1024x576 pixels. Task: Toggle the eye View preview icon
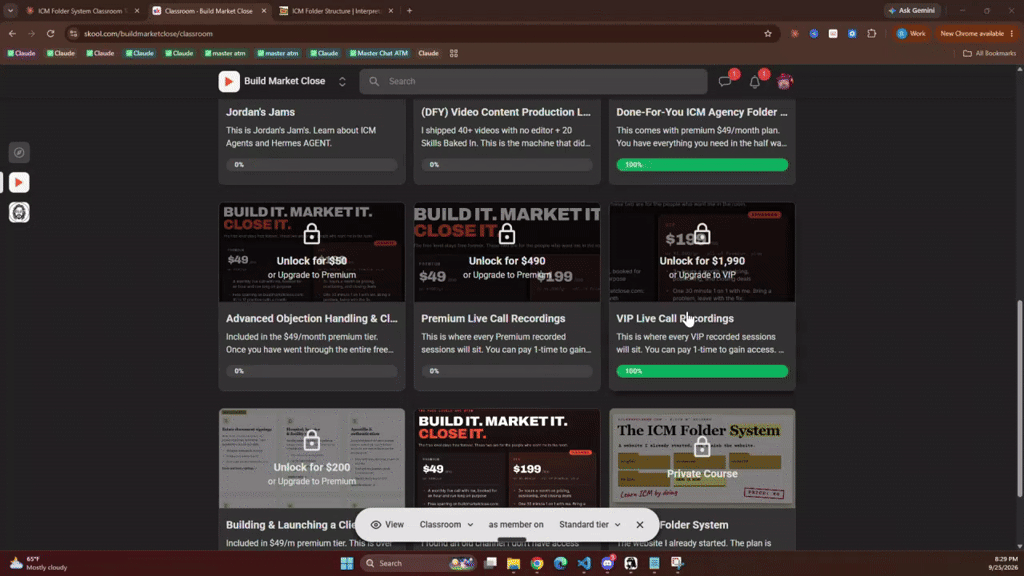click(x=376, y=525)
